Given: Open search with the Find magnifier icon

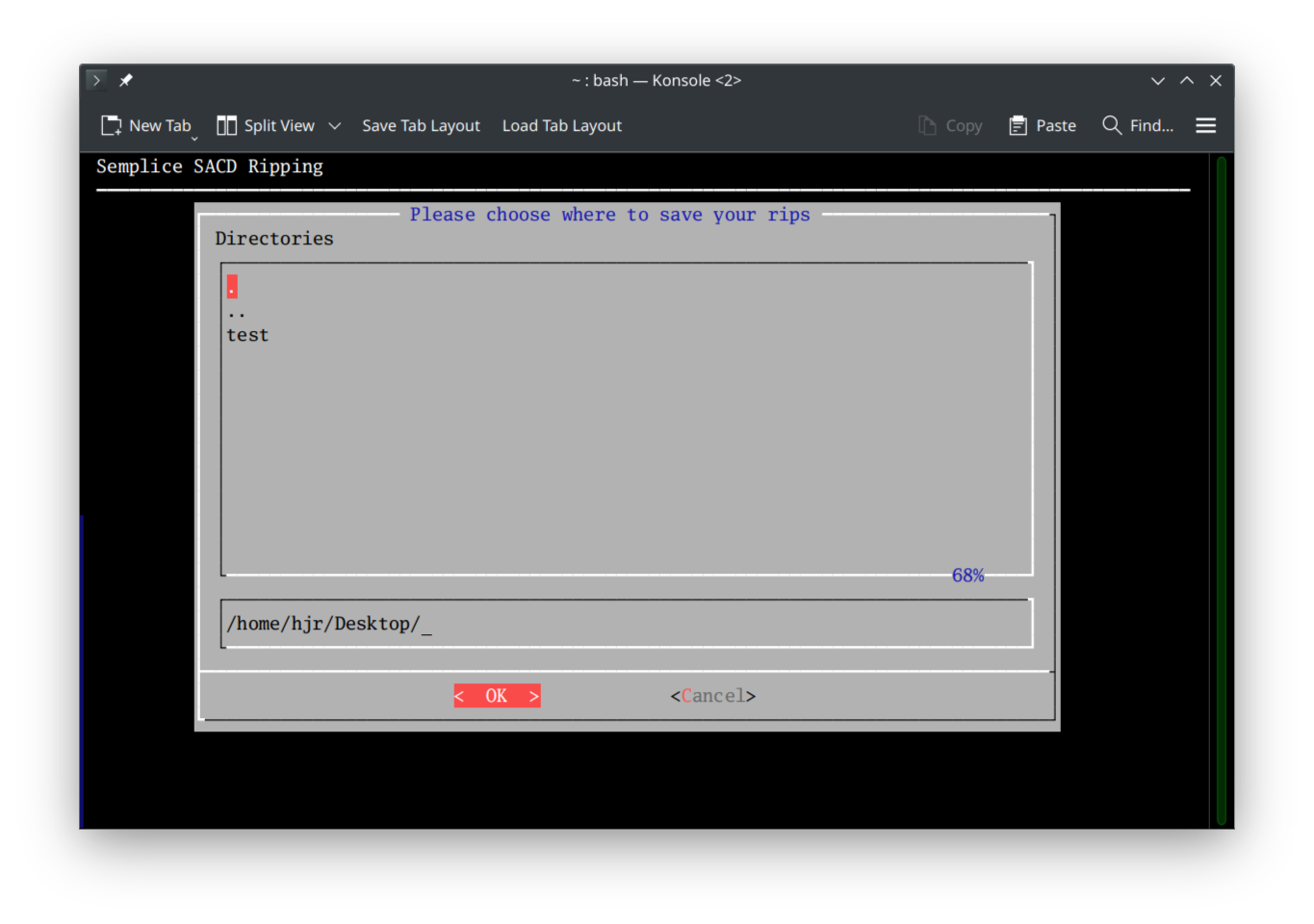Looking at the screenshot, I should (1111, 125).
